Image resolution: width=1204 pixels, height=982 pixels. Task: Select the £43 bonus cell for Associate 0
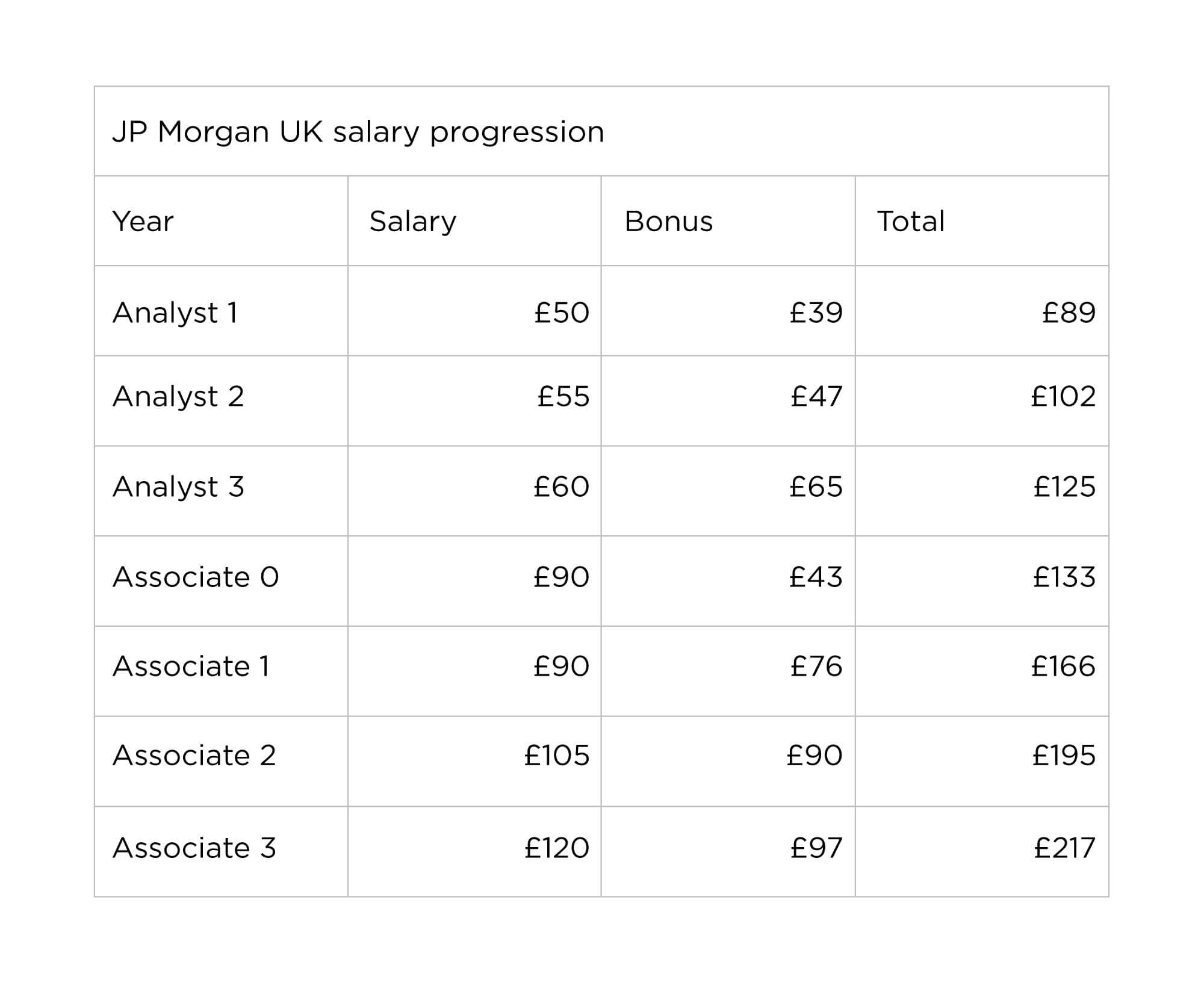point(816,577)
